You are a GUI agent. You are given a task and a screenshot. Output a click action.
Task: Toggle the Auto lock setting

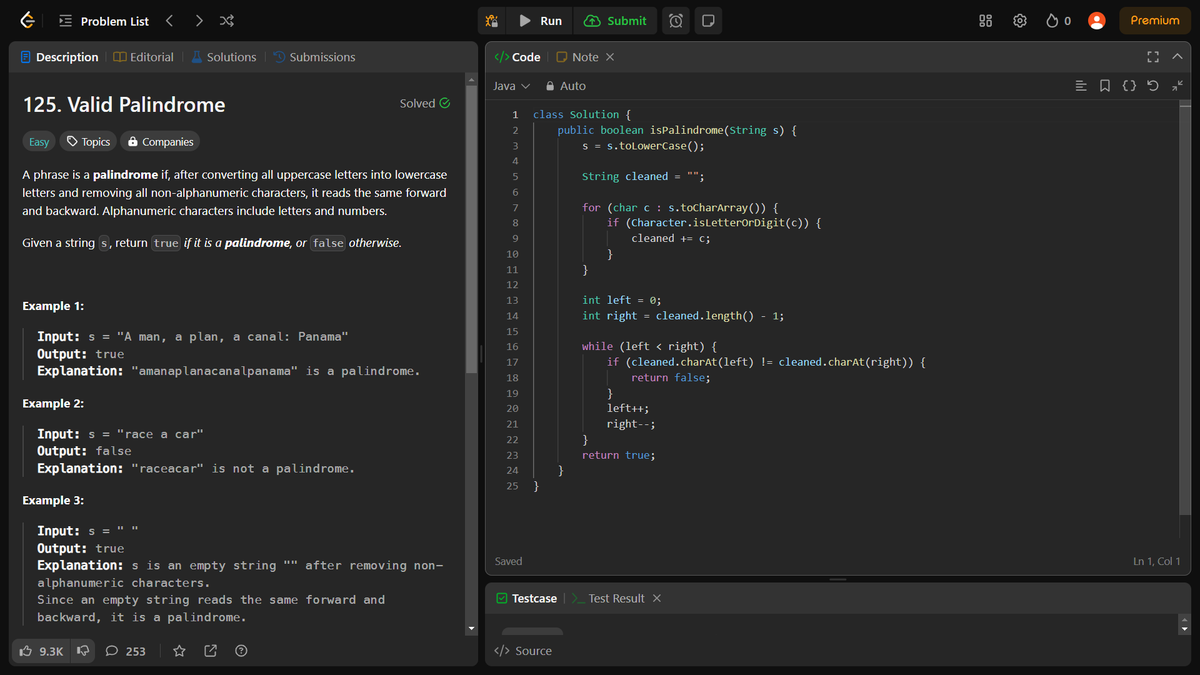566,86
